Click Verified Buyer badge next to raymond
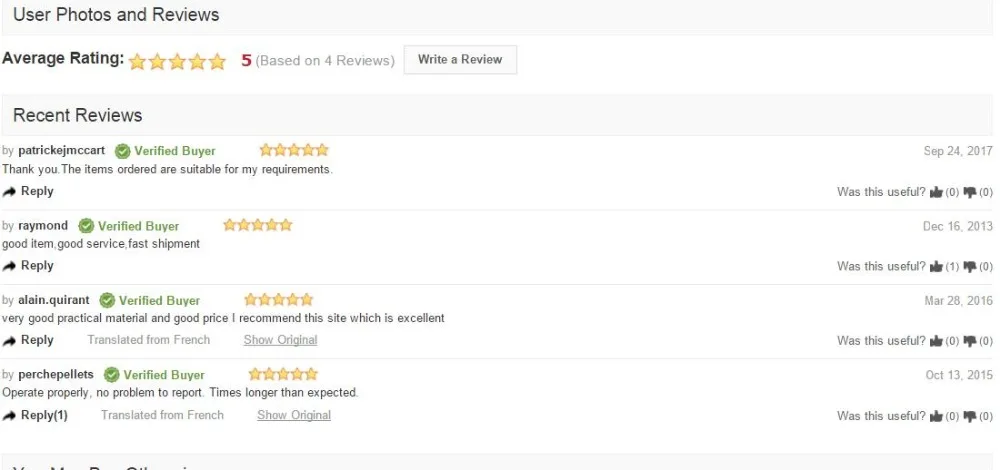The height and width of the screenshot is (470, 1000). point(129,226)
